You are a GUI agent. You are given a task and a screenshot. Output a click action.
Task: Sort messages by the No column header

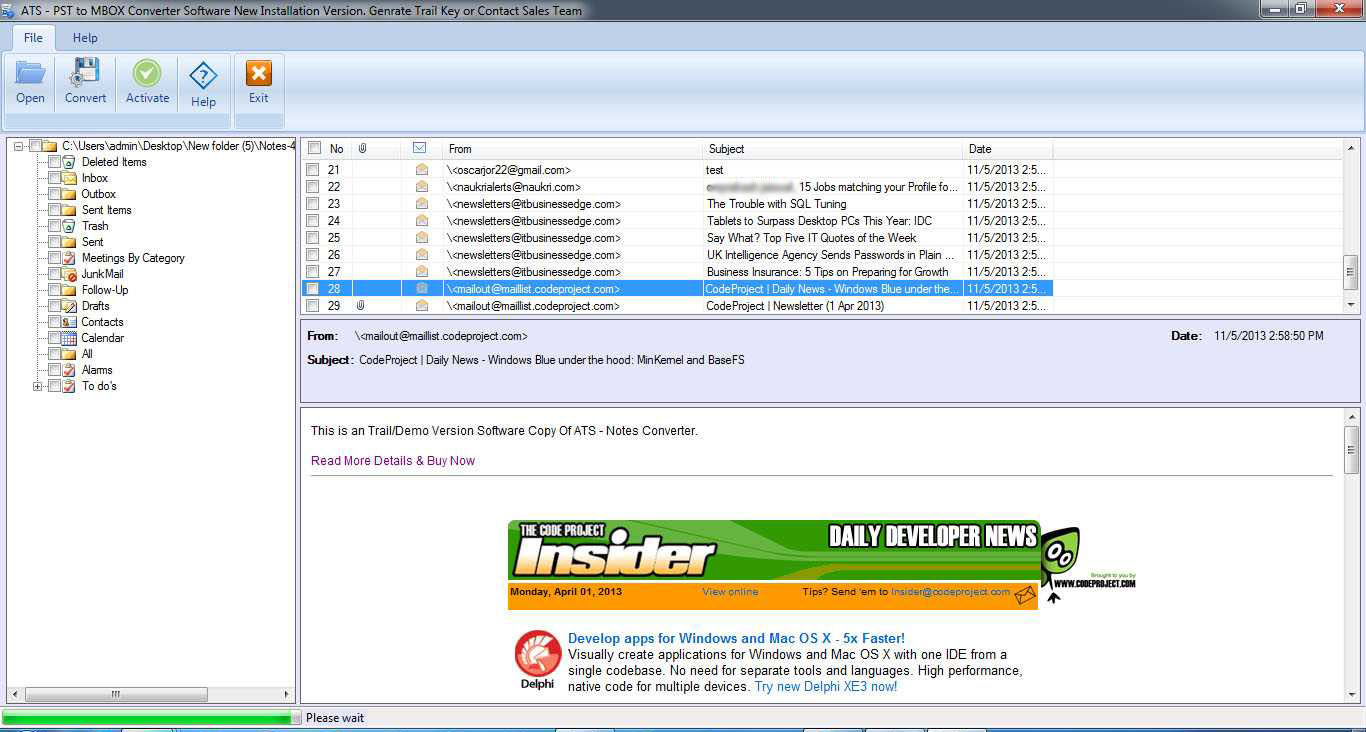pos(337,149)
